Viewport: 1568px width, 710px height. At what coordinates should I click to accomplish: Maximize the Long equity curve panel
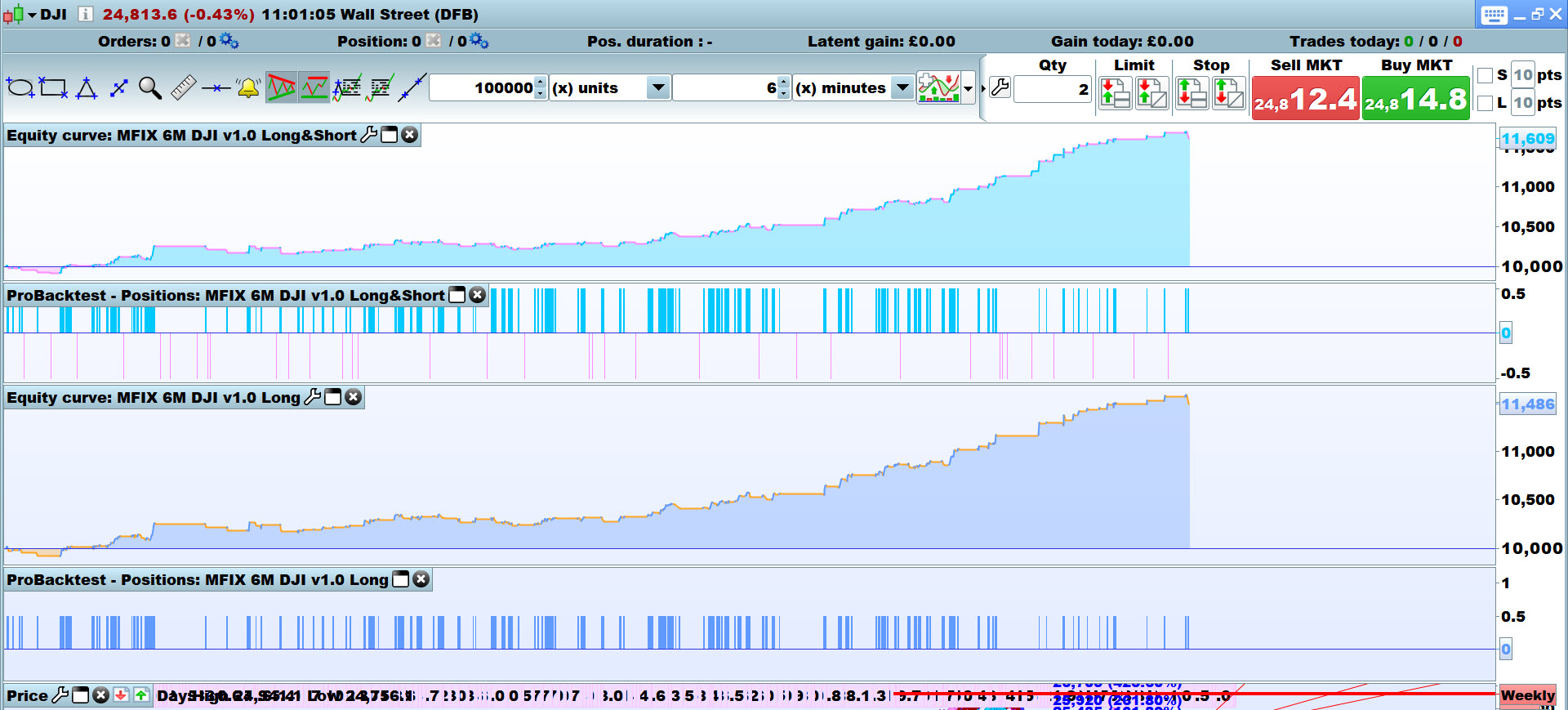tap(333, 397)
